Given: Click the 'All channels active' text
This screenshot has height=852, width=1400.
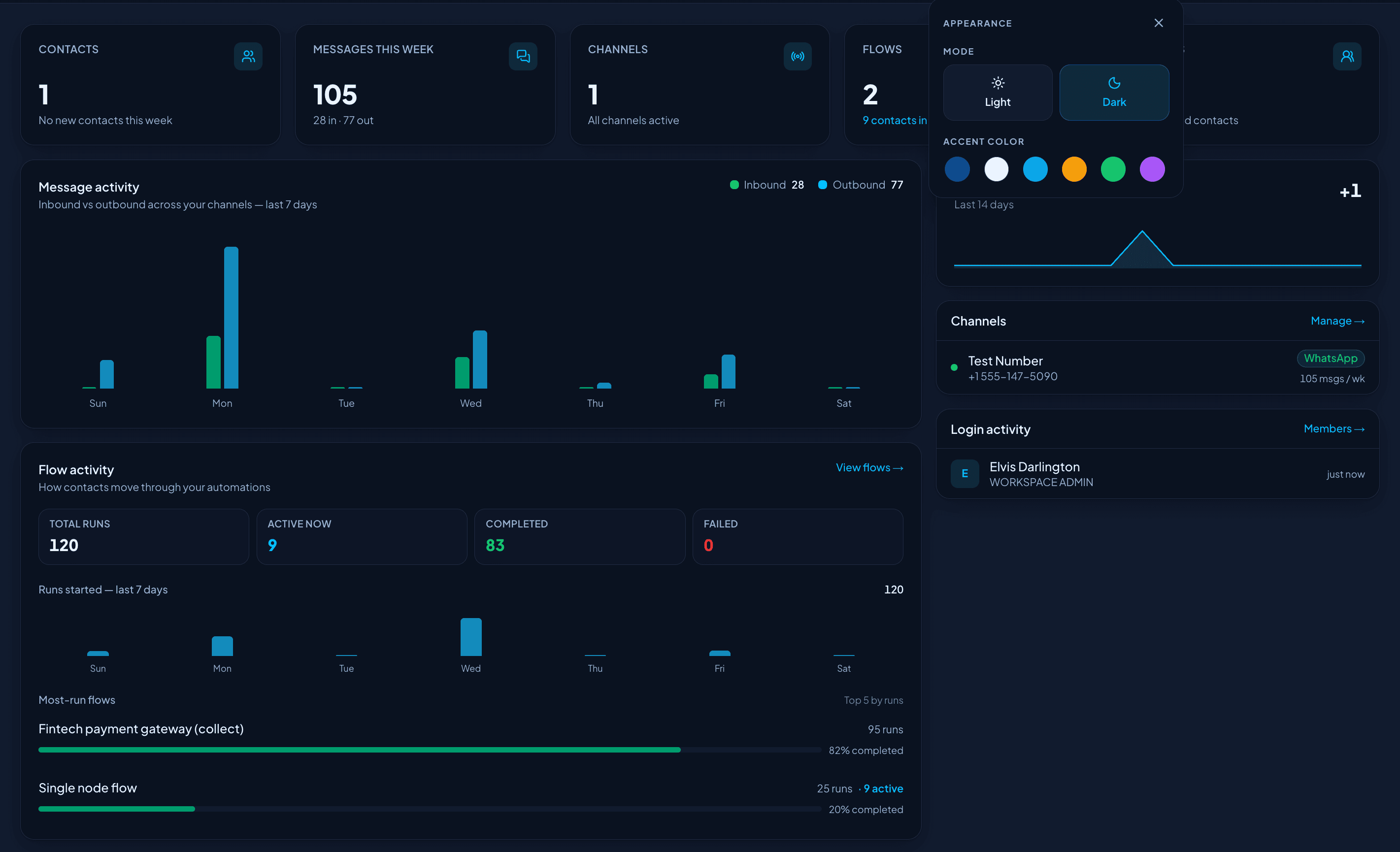Looking at the screenshot, I should click(x=633, y=121).
